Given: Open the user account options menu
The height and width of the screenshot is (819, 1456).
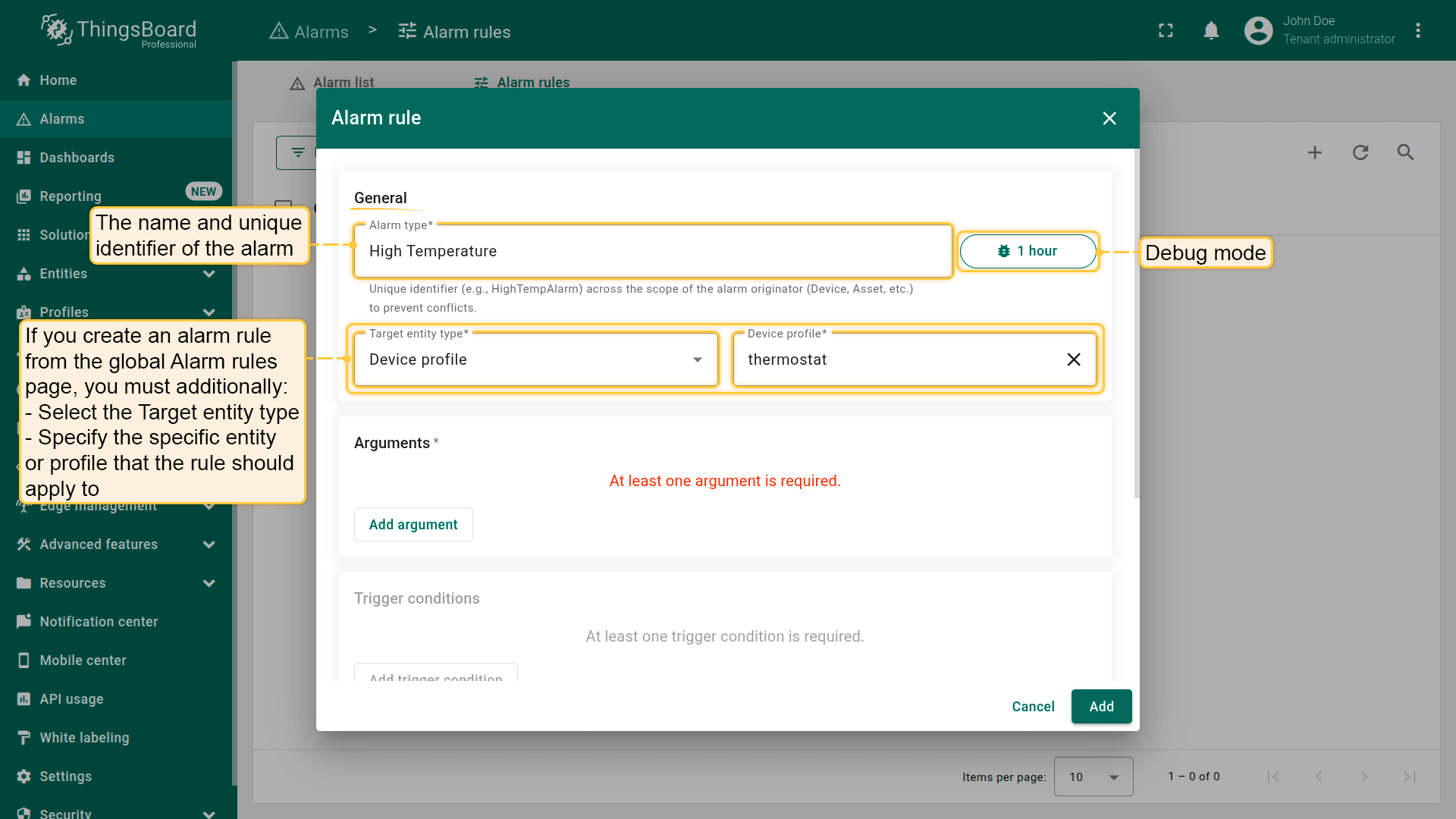Looking at the screenshot, I should tap(1417, 30).
